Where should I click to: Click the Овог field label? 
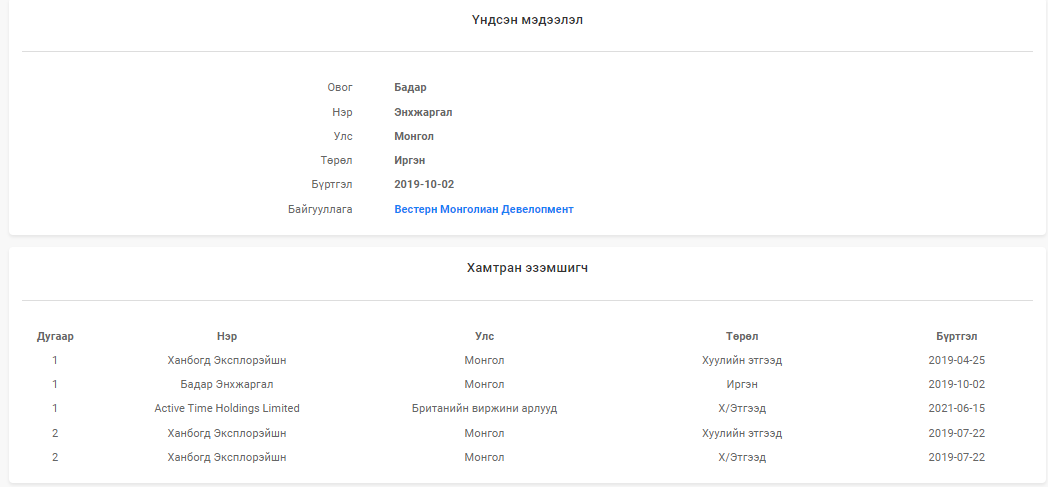coord(340,88)
